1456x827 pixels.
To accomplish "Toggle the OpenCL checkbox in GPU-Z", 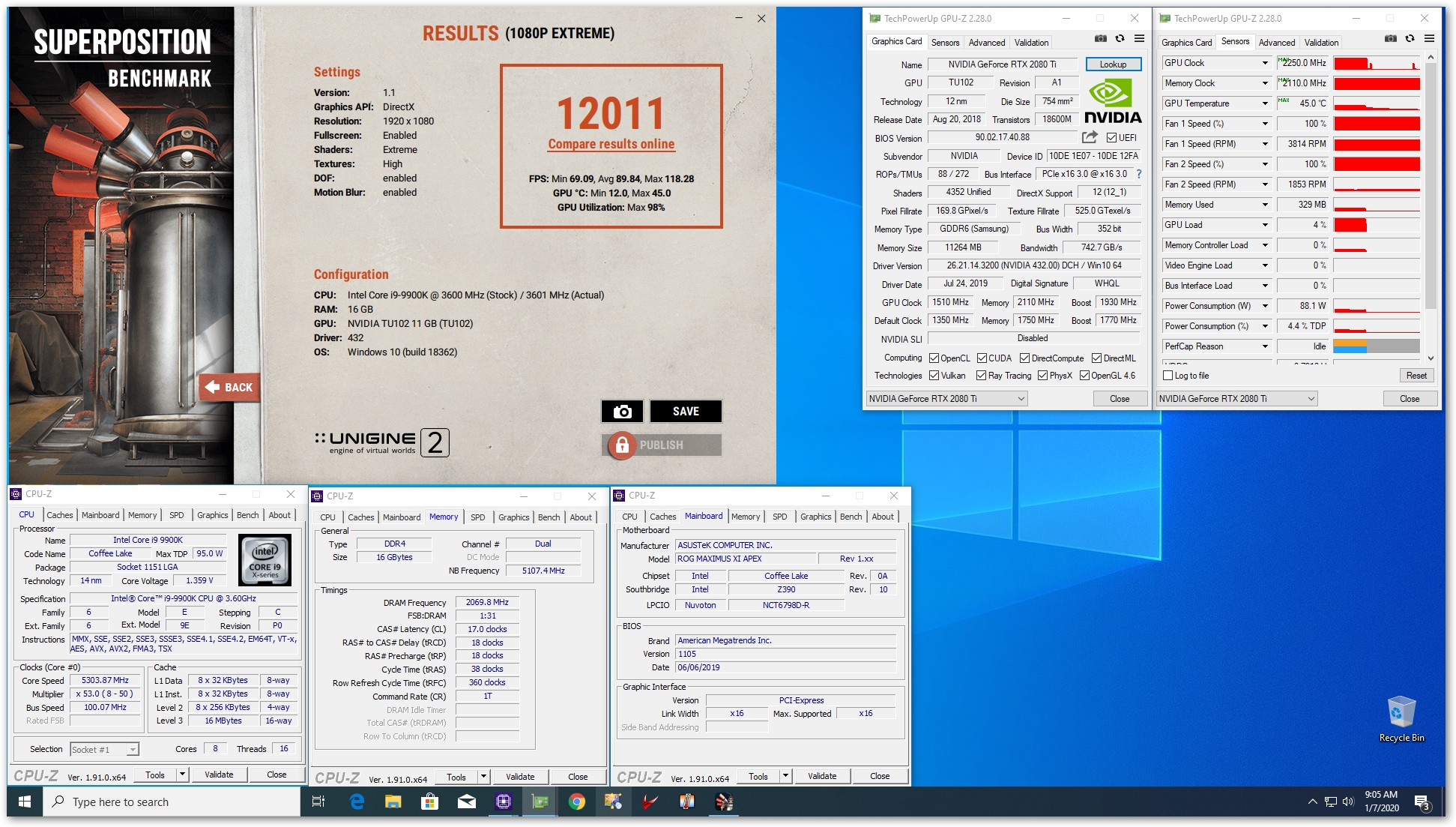I will (x=934, y=358).
